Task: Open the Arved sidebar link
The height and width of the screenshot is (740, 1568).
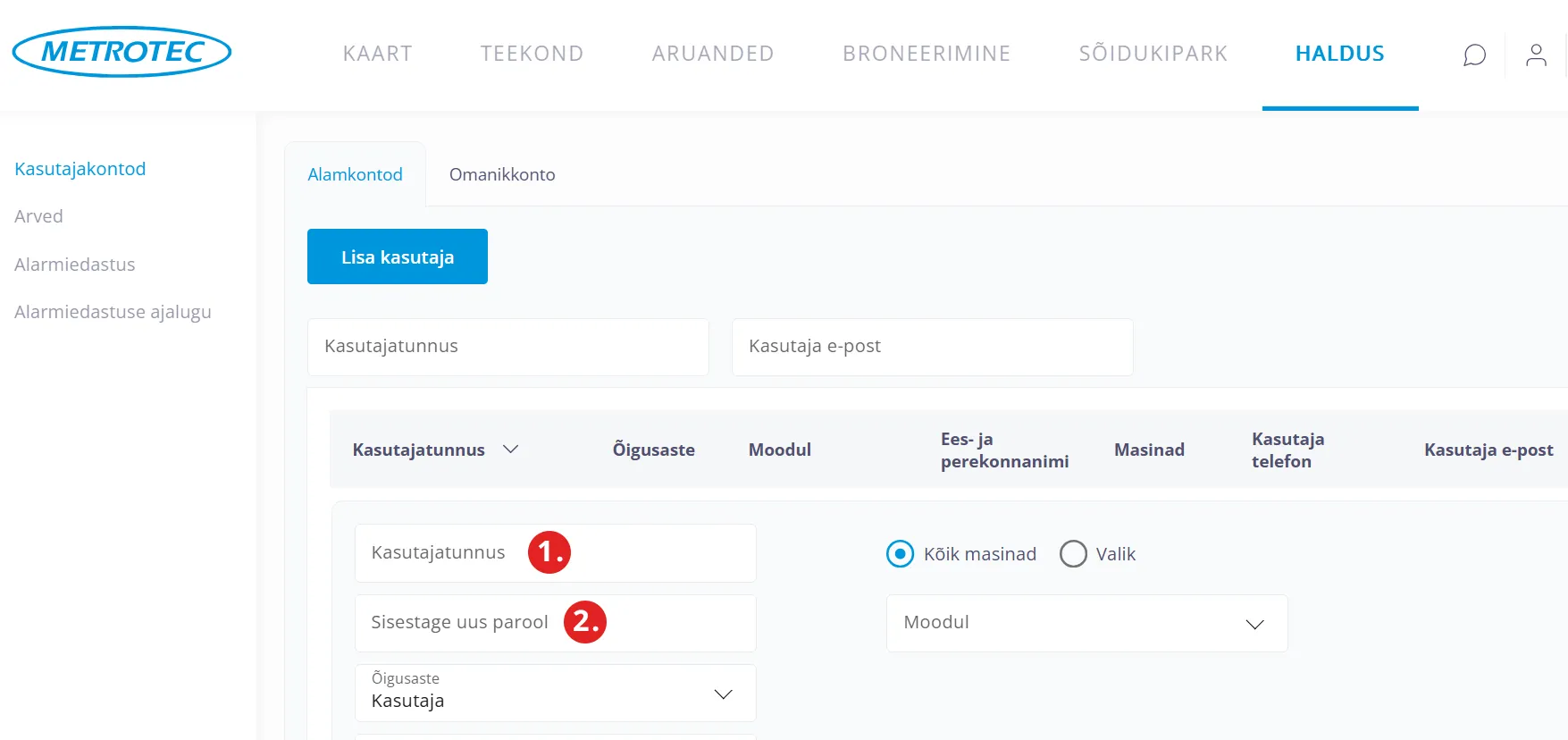Action: (x=38, y=216)
